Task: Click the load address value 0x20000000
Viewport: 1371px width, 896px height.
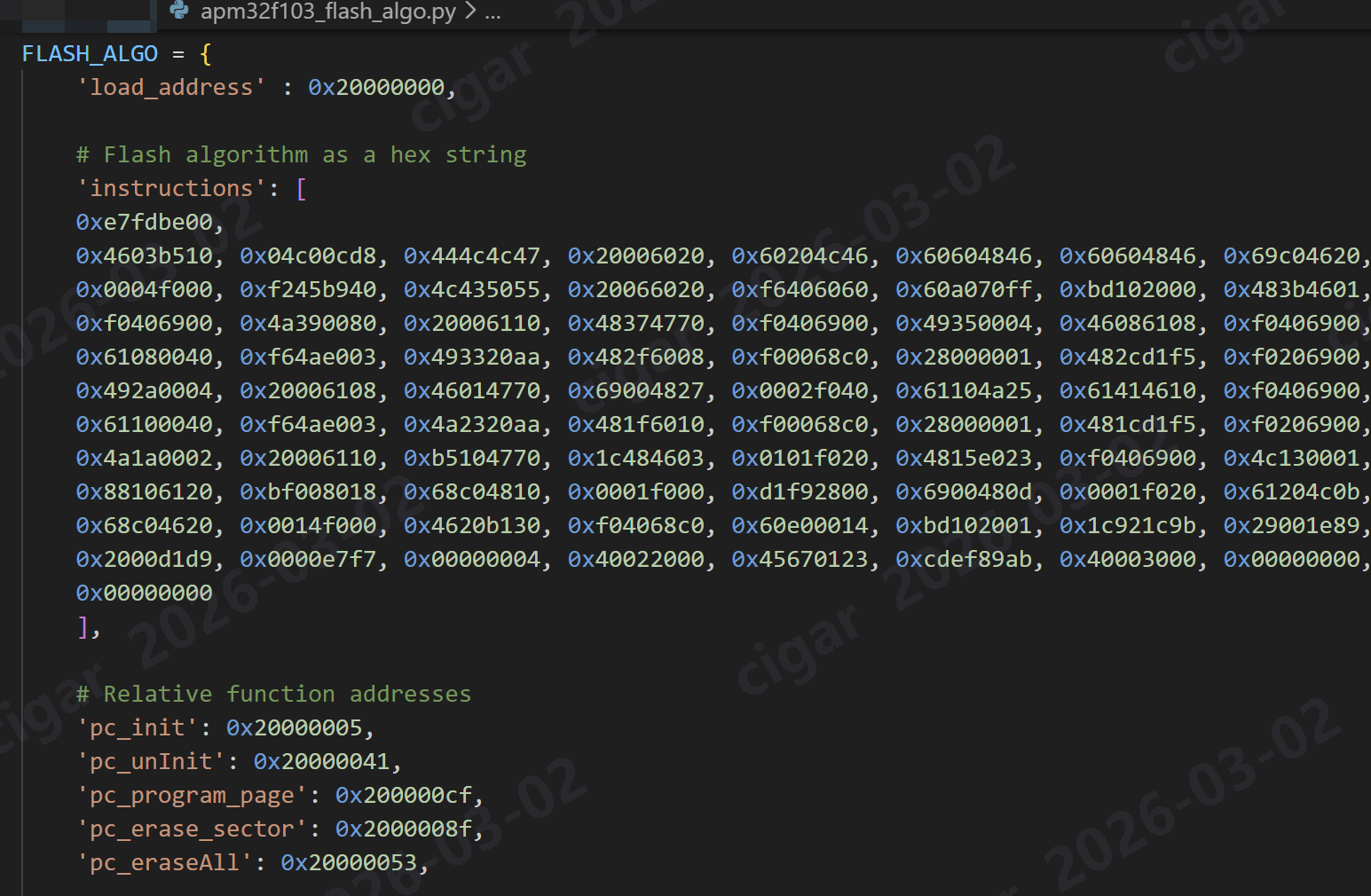Action: (375, 88)
